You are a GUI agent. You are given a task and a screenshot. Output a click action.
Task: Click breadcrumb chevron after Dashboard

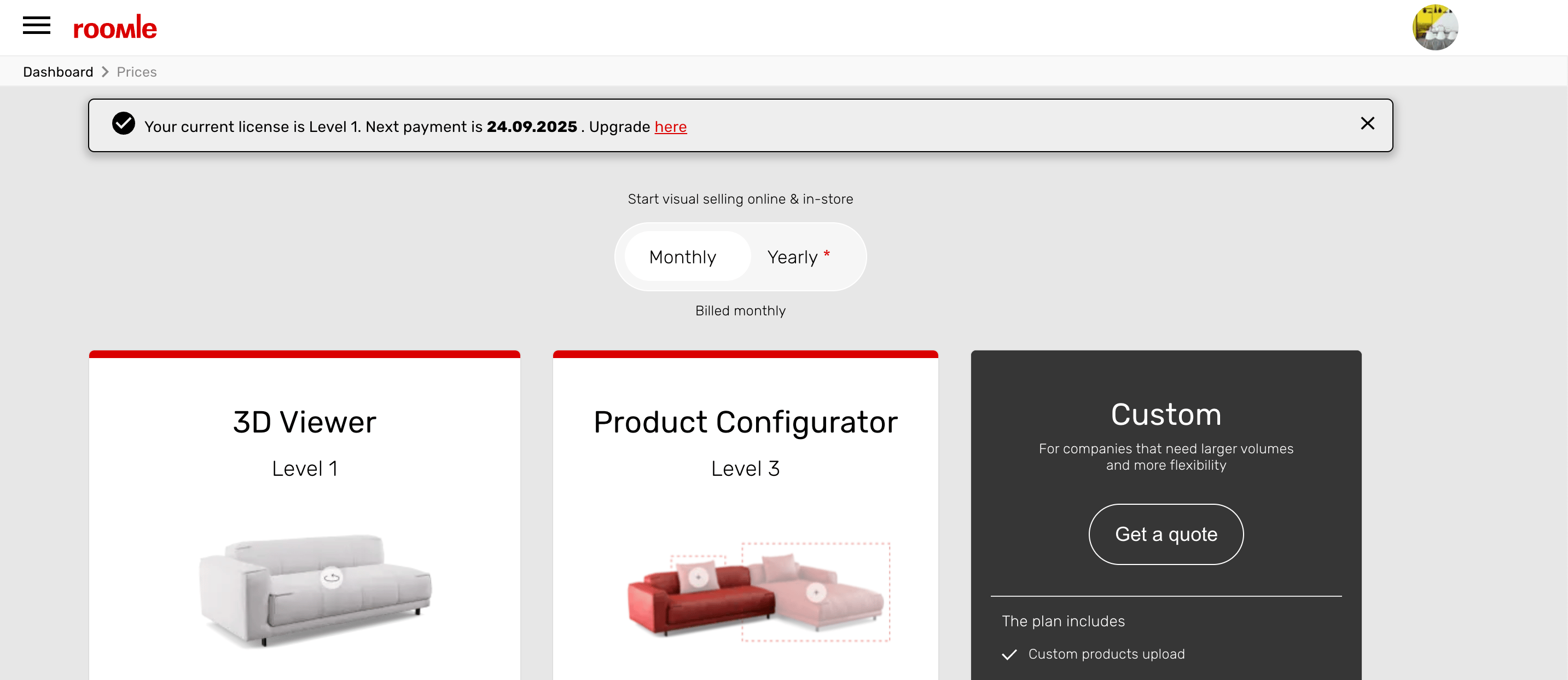click(x=105, y=72)
